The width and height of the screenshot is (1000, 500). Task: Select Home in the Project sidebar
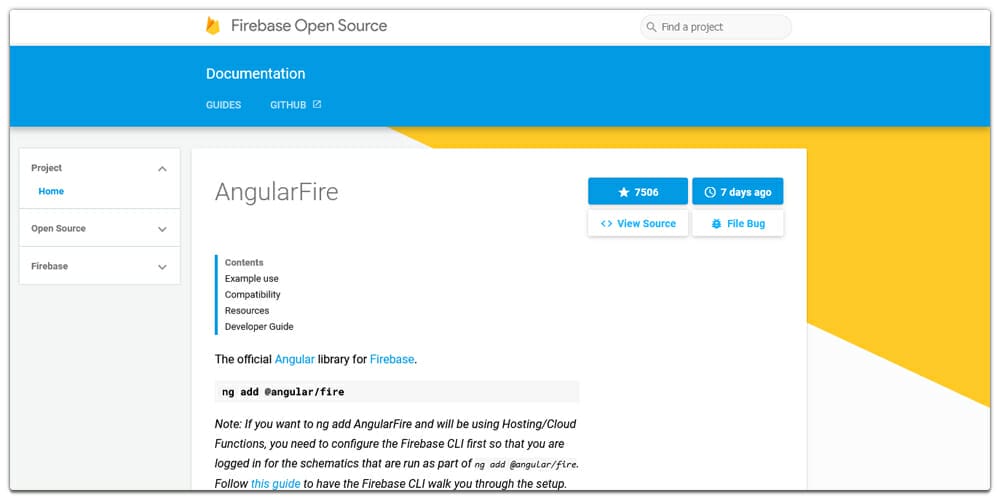click(x=51, y=191)
